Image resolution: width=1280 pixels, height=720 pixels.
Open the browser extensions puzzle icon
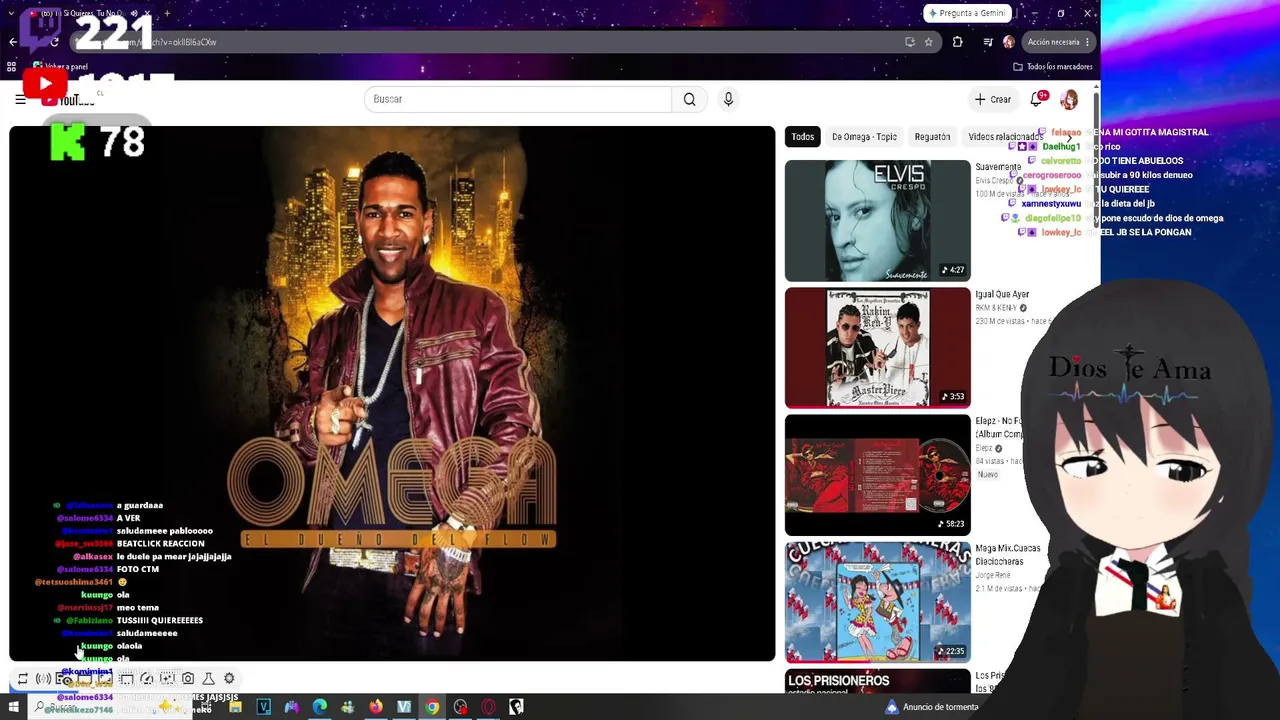pyautogui.click(x=957, y=42)
